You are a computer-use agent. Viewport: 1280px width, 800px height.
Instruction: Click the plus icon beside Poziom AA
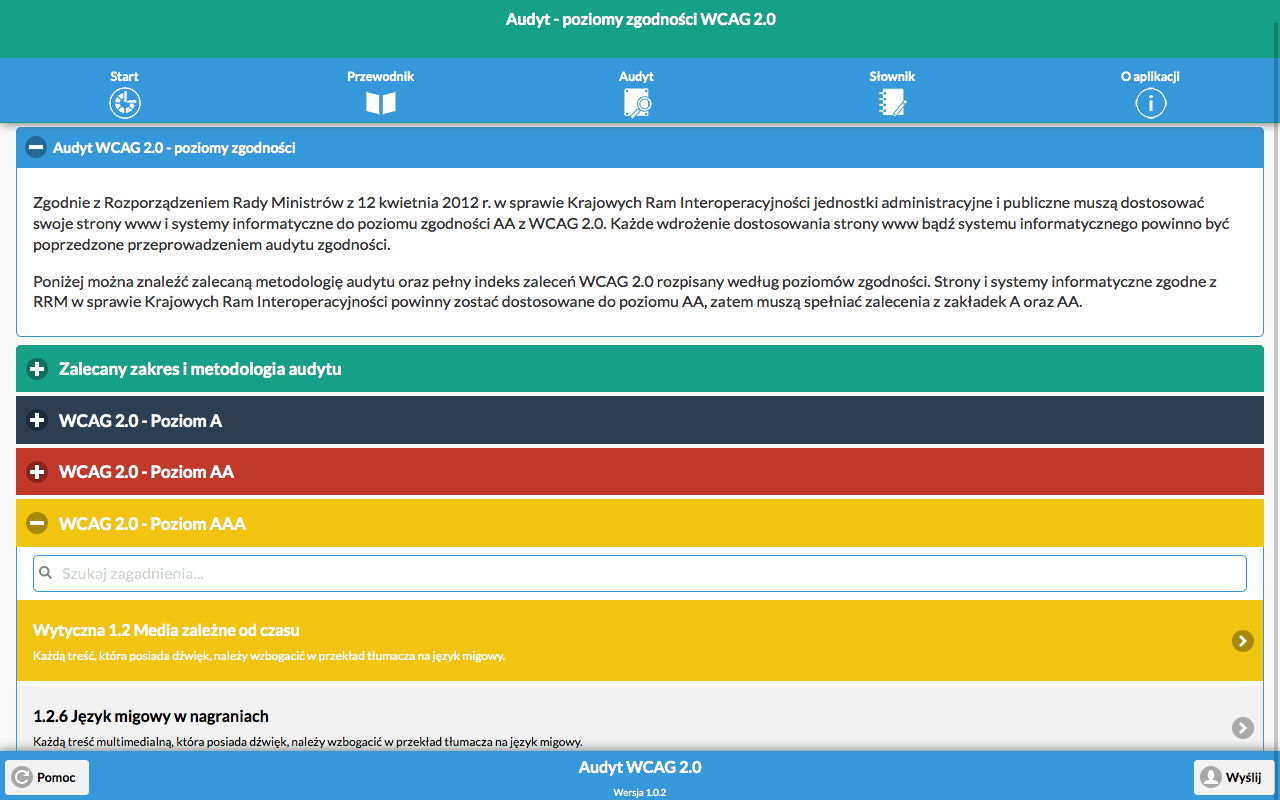click(x=37, y=472)
